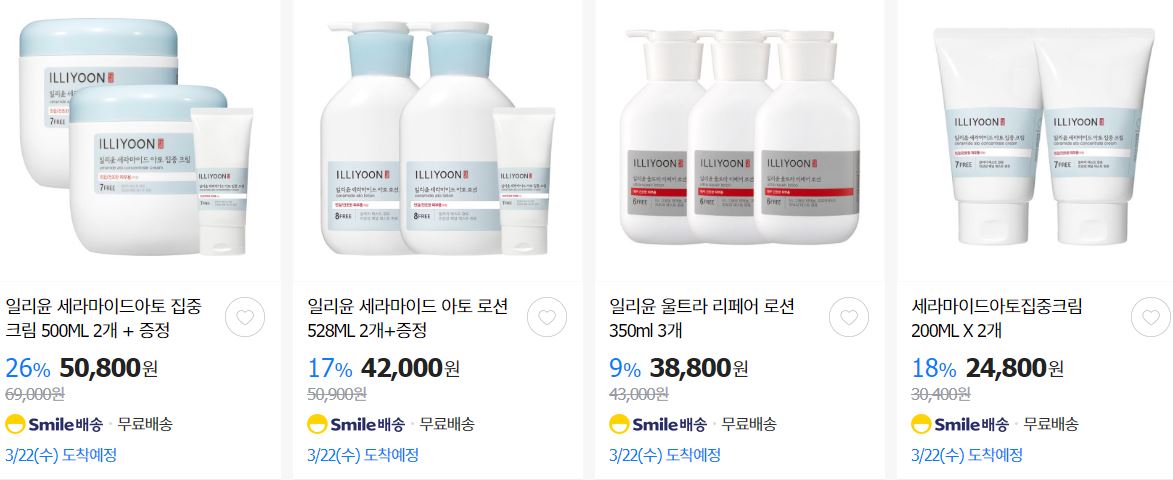Click the Smile배송 badge under the 38,800원 item
This screenshot has width=1173, height=480.
[658, 424]
